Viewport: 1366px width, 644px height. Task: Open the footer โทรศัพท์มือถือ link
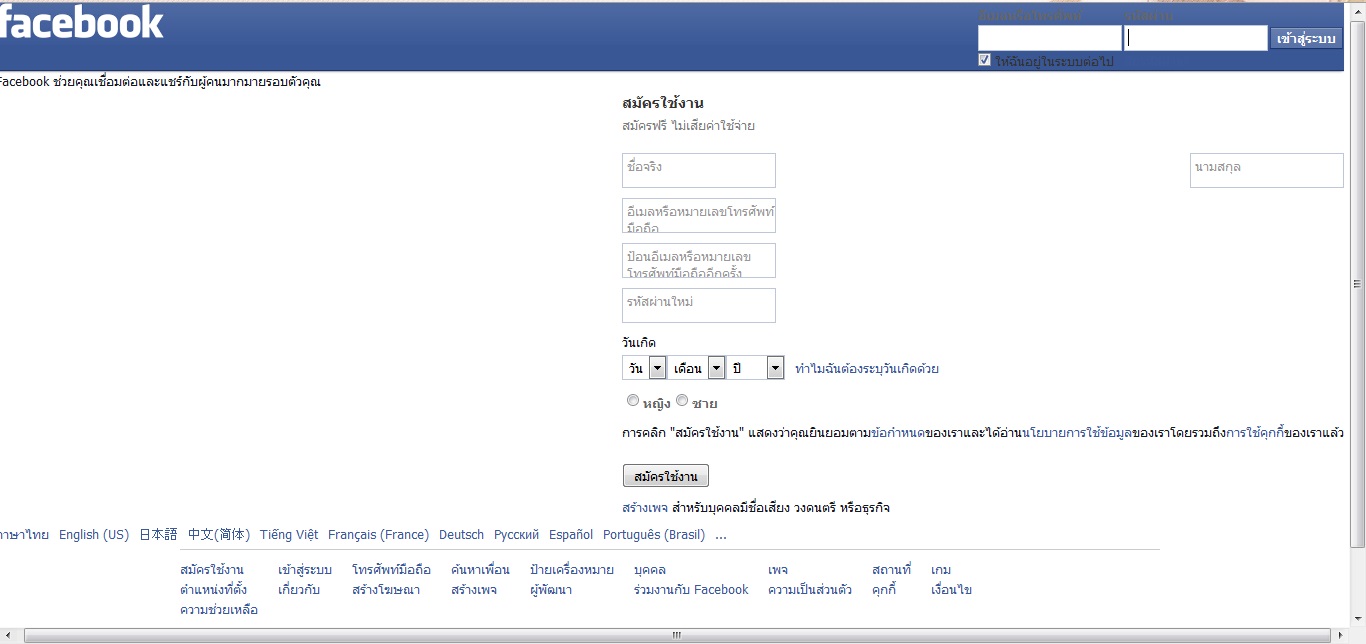391,570
